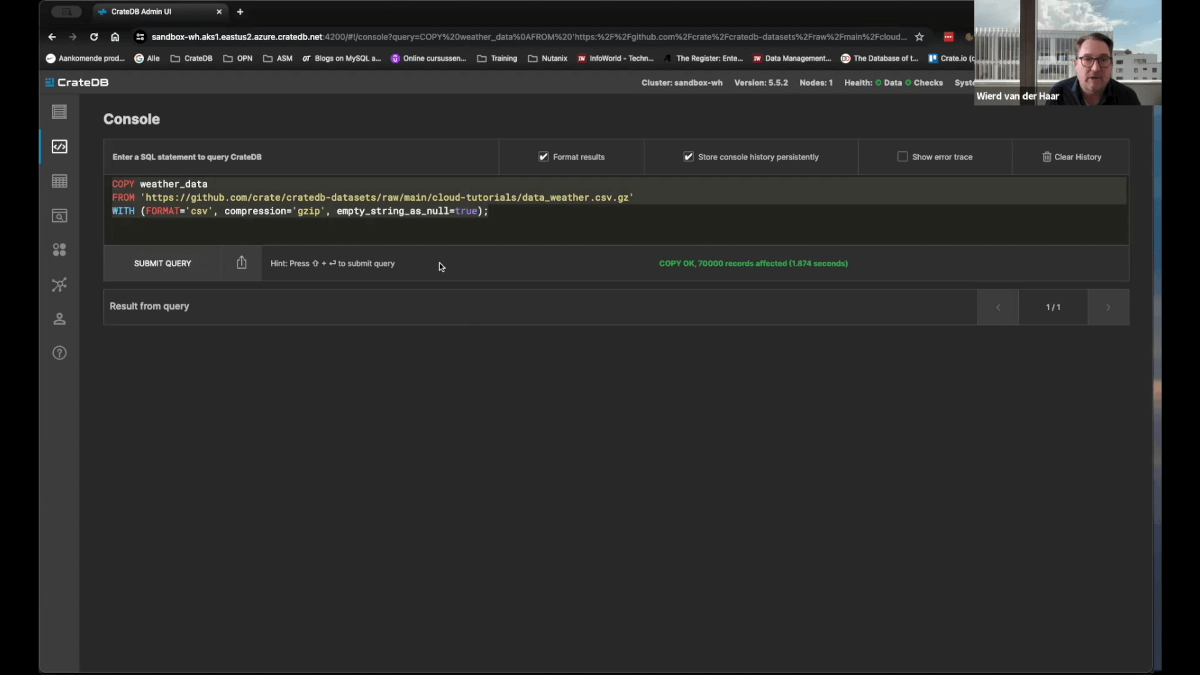Open the Overview page in sidebar
Screen dimensions: 1200x675
coord(59,112)
